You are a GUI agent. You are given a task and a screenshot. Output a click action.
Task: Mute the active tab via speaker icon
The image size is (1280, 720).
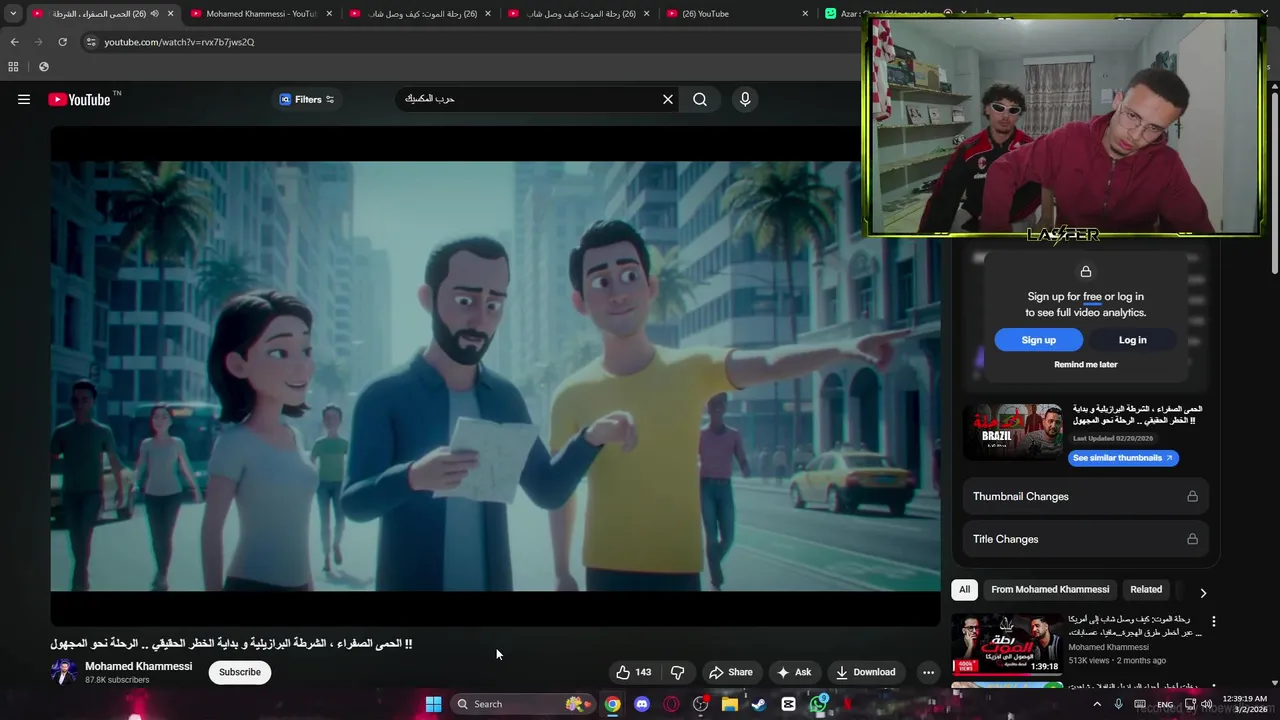click(x=154, y=14)
